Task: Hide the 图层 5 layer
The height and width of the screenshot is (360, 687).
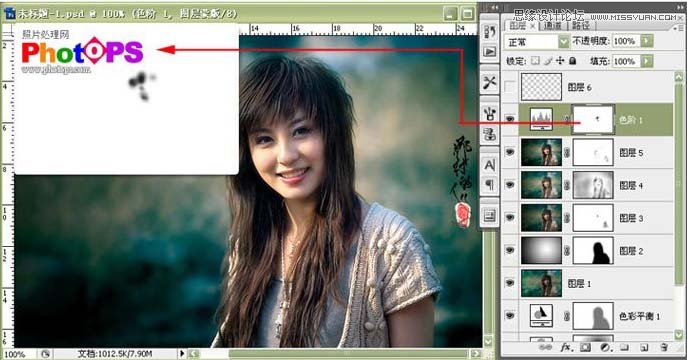Action: pos(510,152)
